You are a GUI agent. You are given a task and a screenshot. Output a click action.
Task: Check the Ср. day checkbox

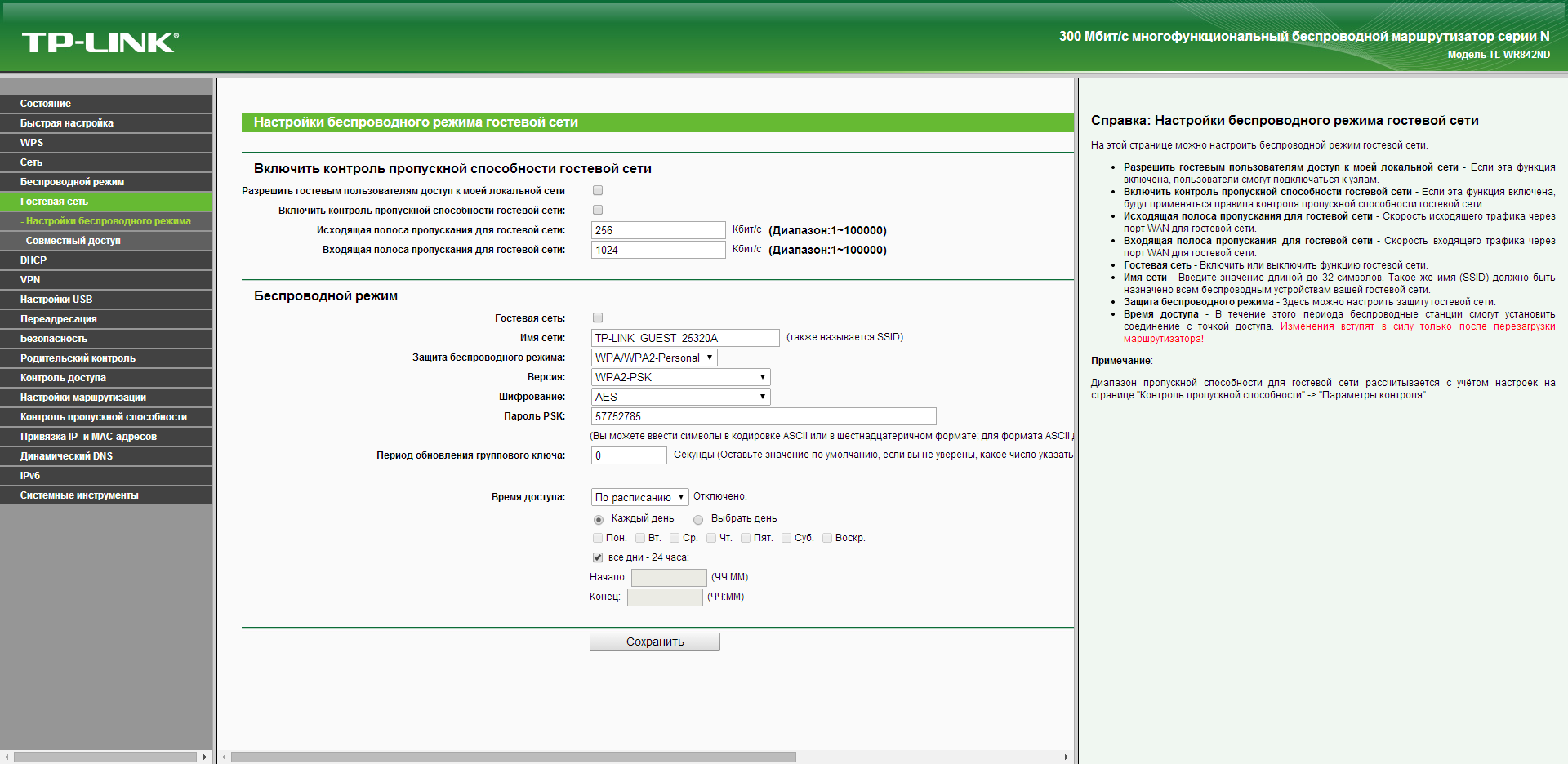click(x=675, y=538)
